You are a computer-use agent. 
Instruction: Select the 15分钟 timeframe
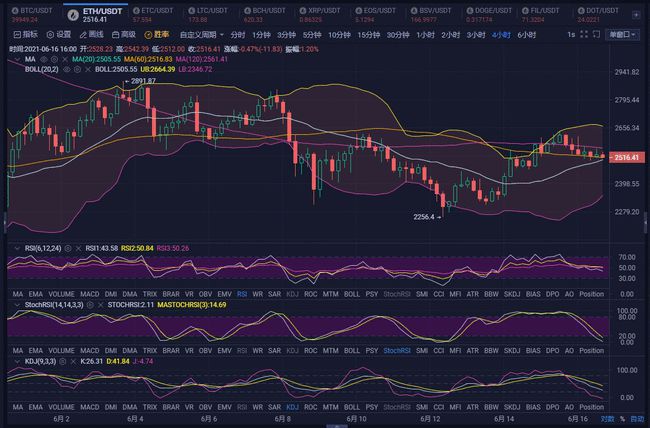pos(369,33)
